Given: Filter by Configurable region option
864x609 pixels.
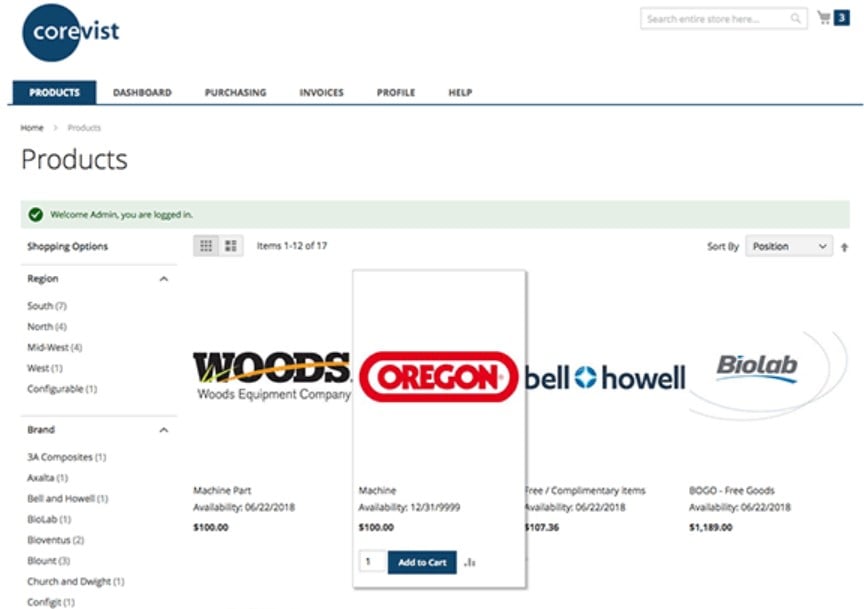Looking at the screenshot, I should (62, 389).
